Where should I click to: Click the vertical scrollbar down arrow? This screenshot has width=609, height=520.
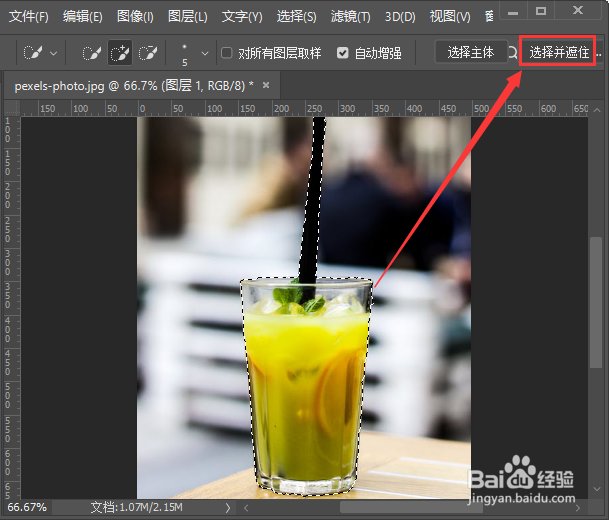point(597,489)
